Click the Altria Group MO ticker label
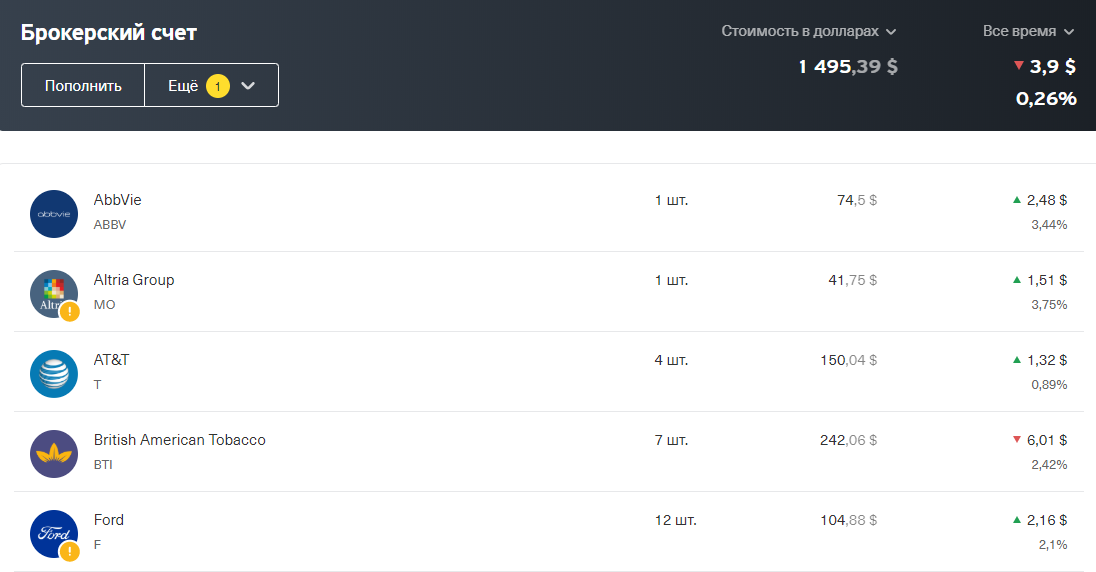 (104, 304)
